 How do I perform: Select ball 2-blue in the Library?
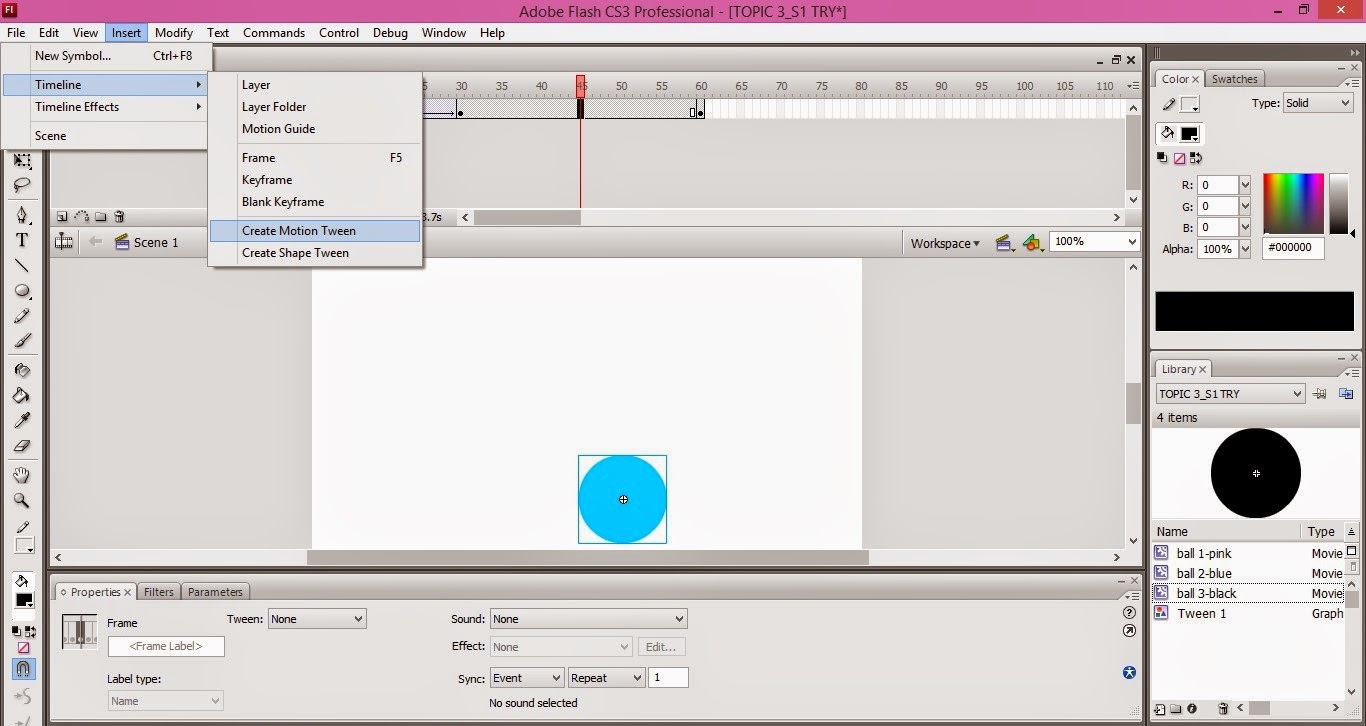[1204, 573]
